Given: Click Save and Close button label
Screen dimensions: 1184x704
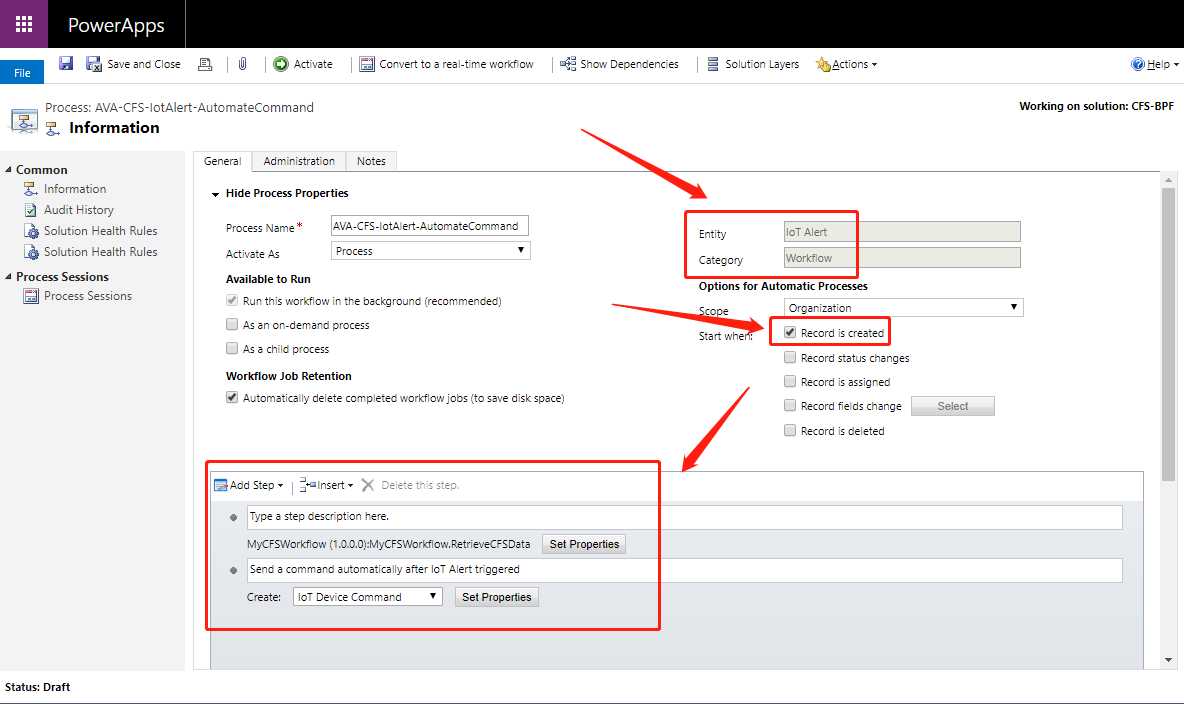Looking at the screenshot, I should [x=143, y=64].
